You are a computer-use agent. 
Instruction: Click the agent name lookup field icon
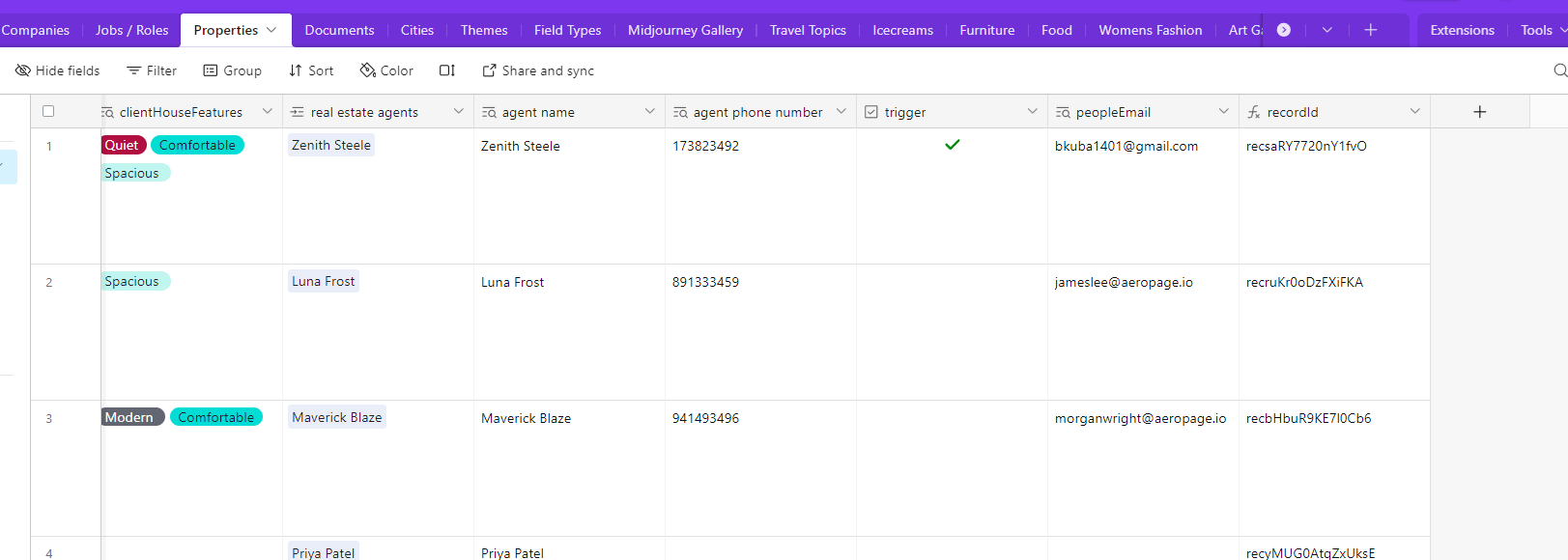click(x=489, y=113)
